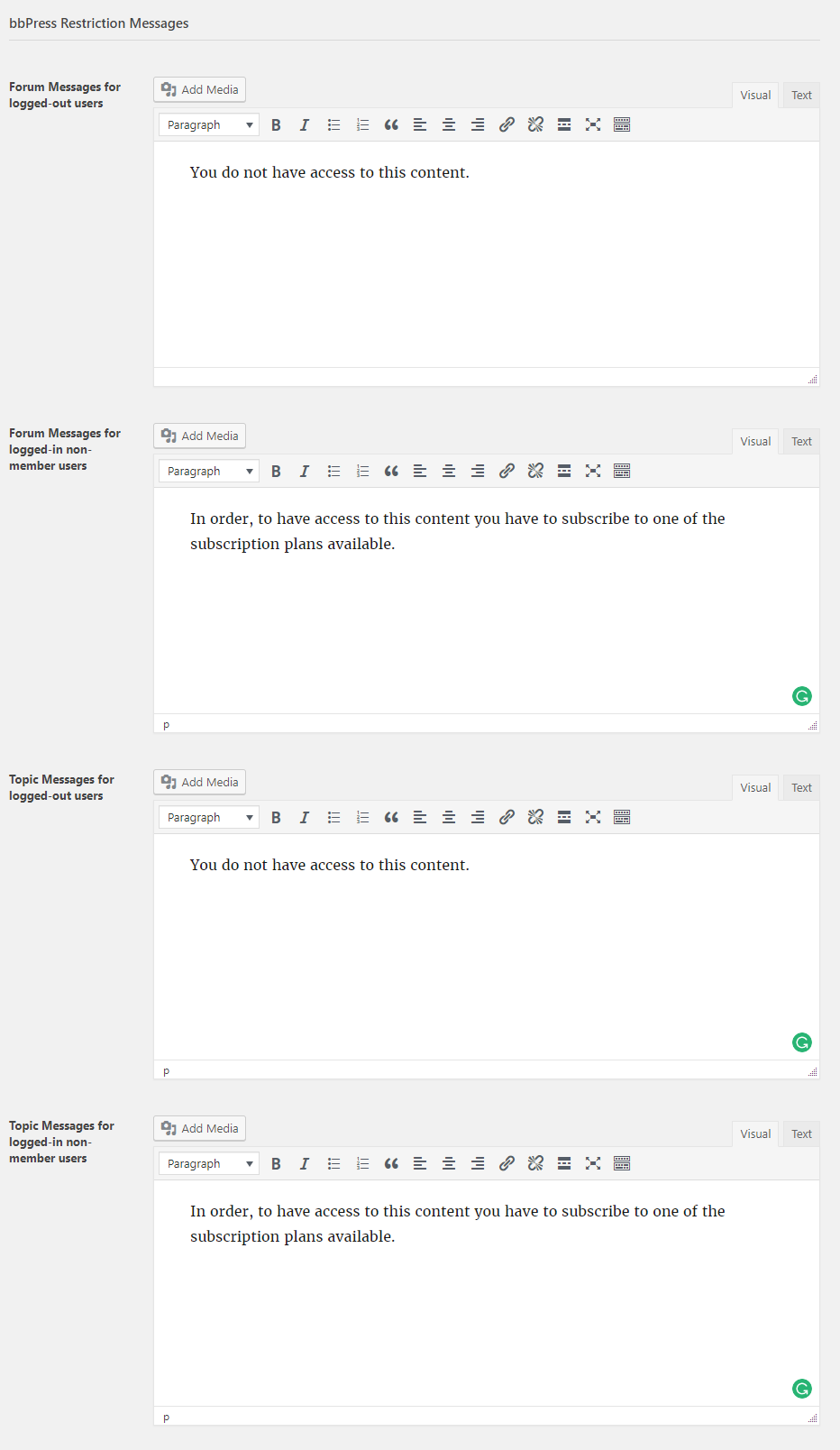This screenshot has width=840, height=1450.
Task: Align center in Topic non-member users editor
Action: [449, 1164]
